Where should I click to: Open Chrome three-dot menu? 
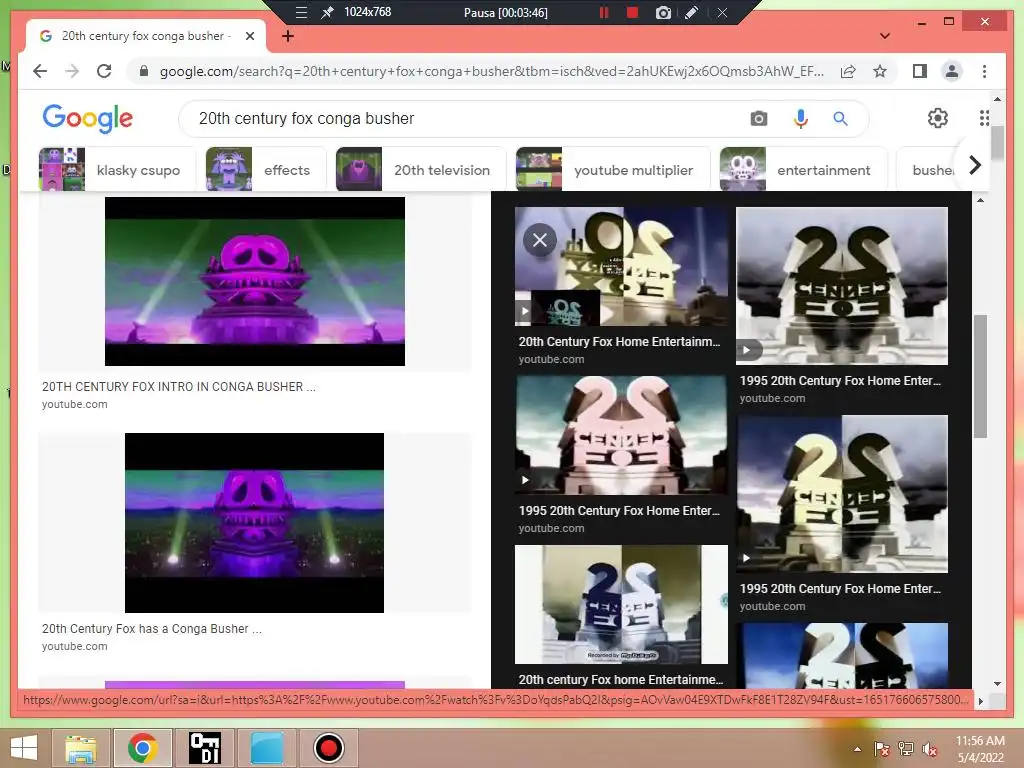(x=984, y=71)
